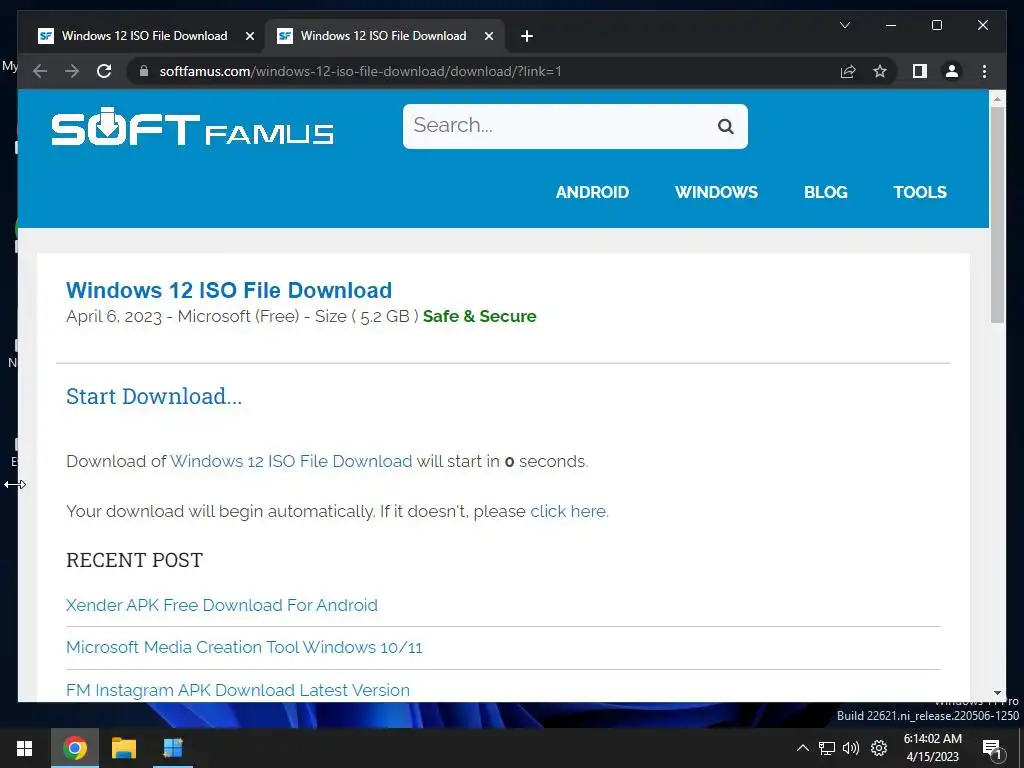Viewport: 1024px width, 768px height.
Task: Open Xender APK Free Download post
Action: click(x=222, y=605)
